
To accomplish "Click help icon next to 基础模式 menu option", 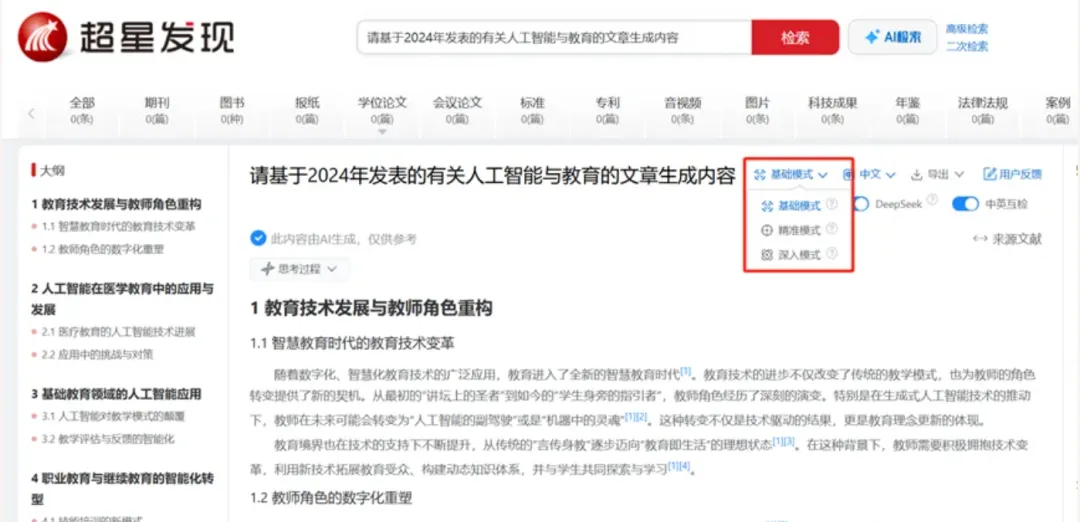I will [831, 205].
